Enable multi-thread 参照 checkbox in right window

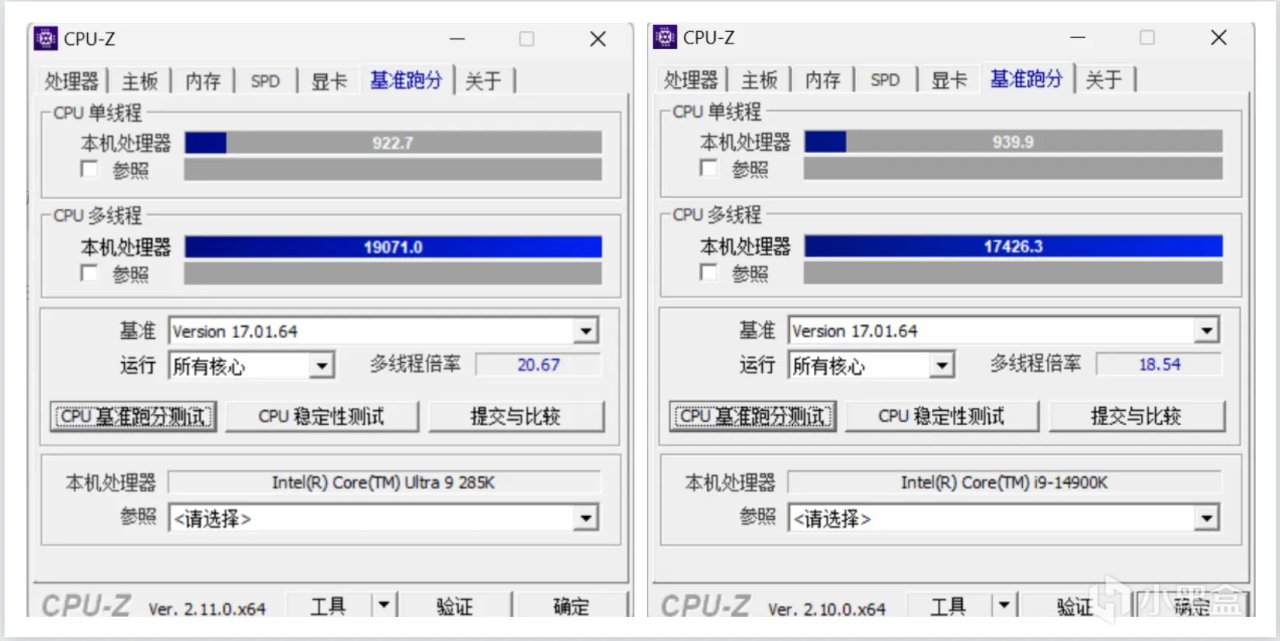click(709, 272)
